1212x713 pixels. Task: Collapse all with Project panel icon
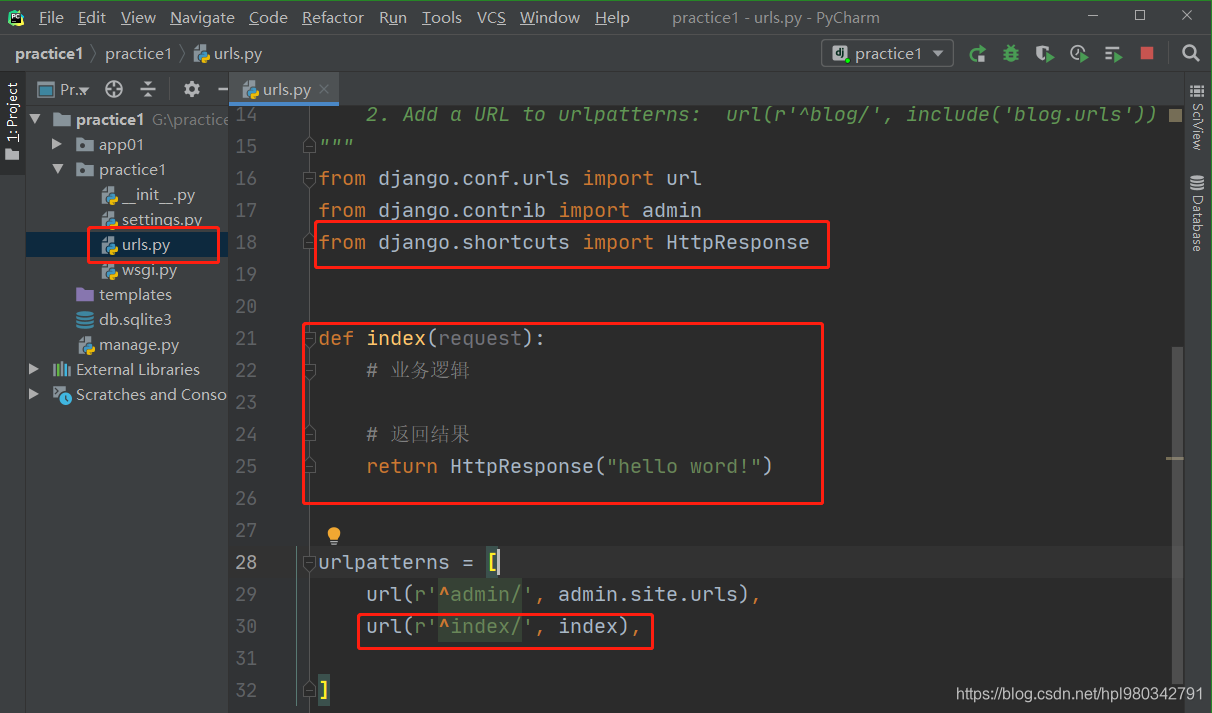pyautogui.click(x=148, y=89)
